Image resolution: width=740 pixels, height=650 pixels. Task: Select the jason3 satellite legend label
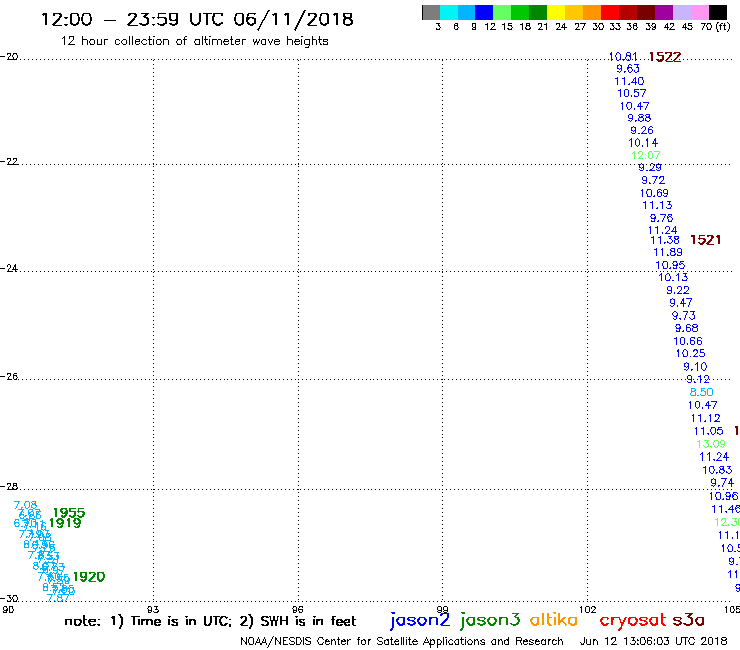[x=490, y=621]
